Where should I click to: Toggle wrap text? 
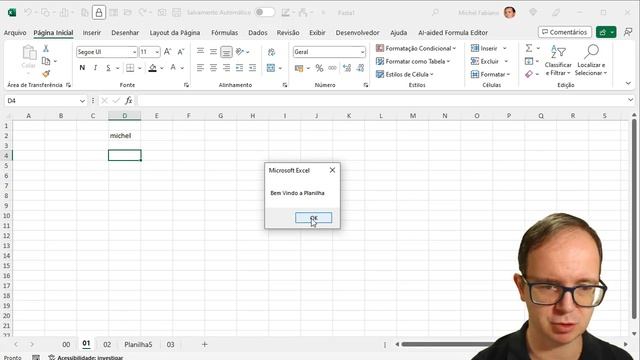tap(271, 52)
